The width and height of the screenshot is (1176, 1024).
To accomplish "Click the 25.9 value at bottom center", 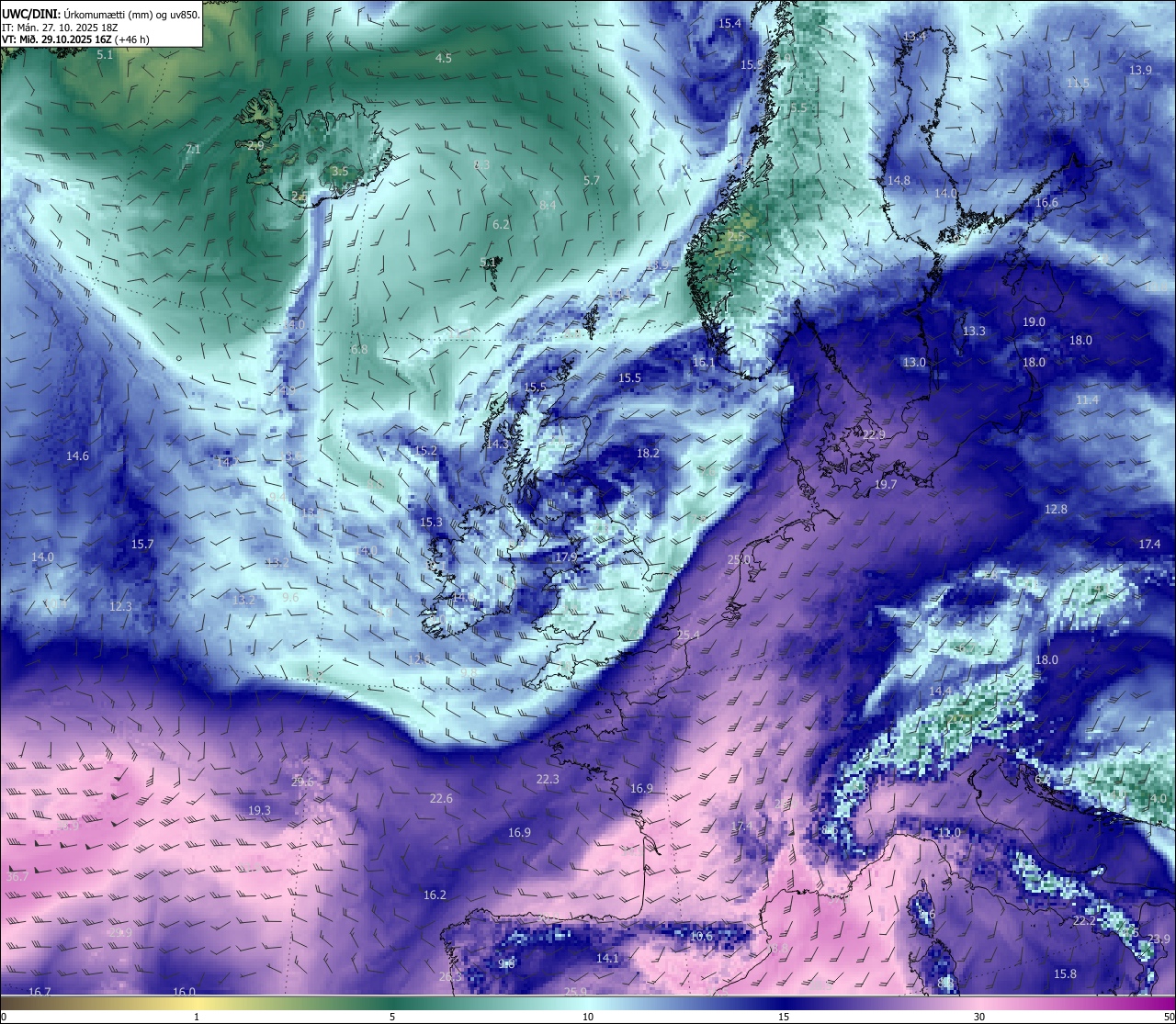I will pos(575,992).
